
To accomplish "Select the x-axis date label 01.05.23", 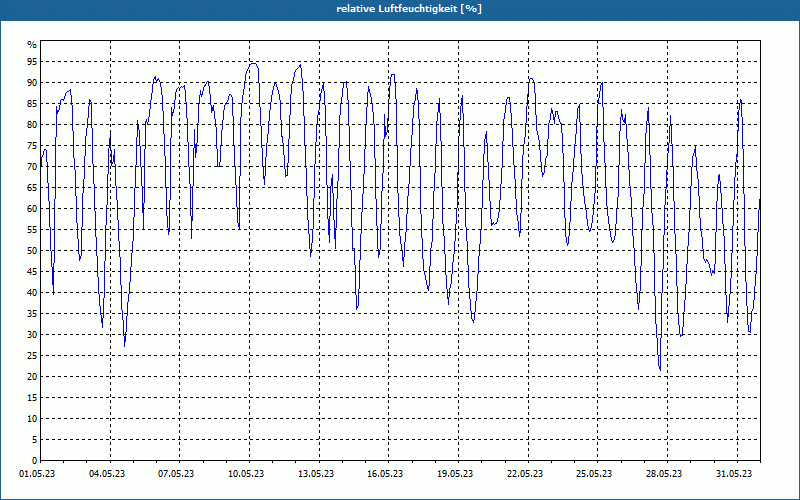I will click(37, 474).
